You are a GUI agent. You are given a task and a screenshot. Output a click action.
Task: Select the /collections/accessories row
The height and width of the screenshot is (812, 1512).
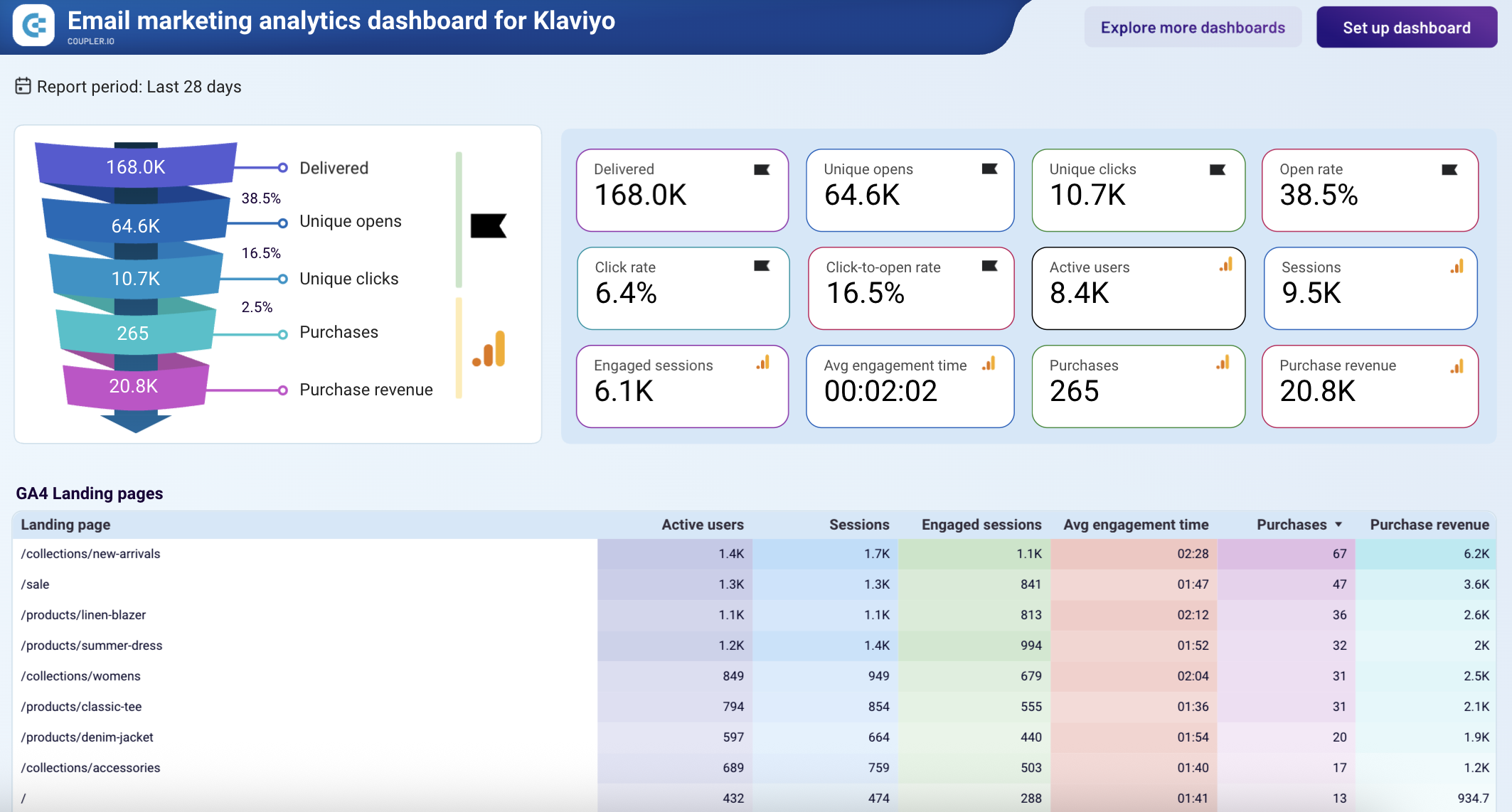(x=754, y=768)
